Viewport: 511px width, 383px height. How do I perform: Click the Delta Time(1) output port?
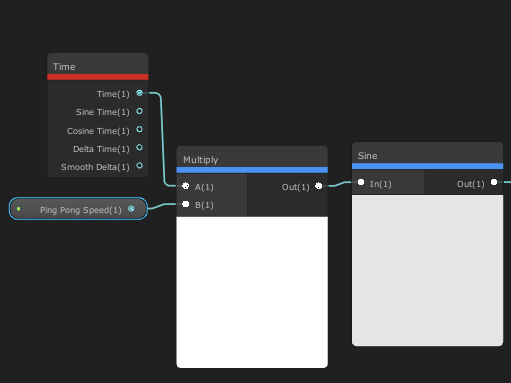point(139,147)
